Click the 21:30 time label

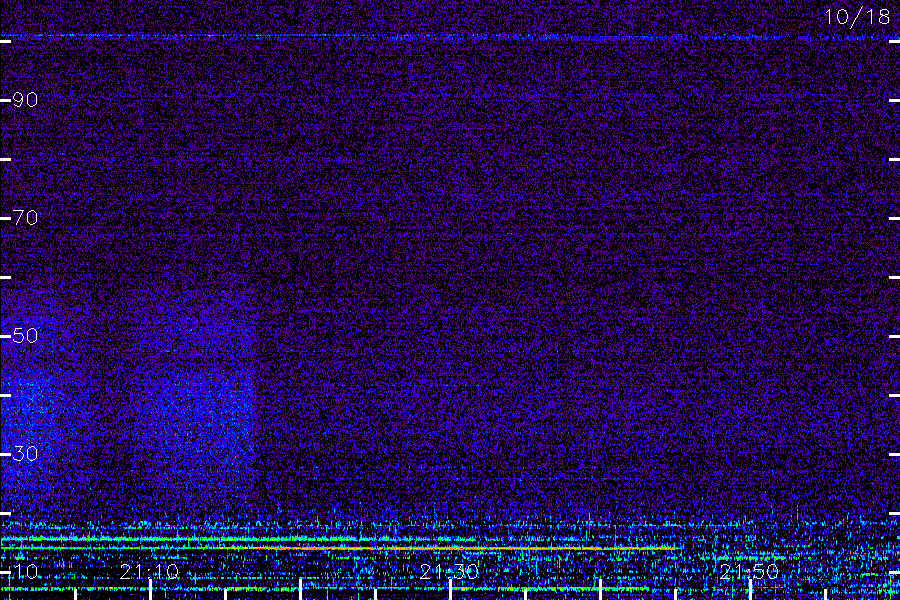449,571
